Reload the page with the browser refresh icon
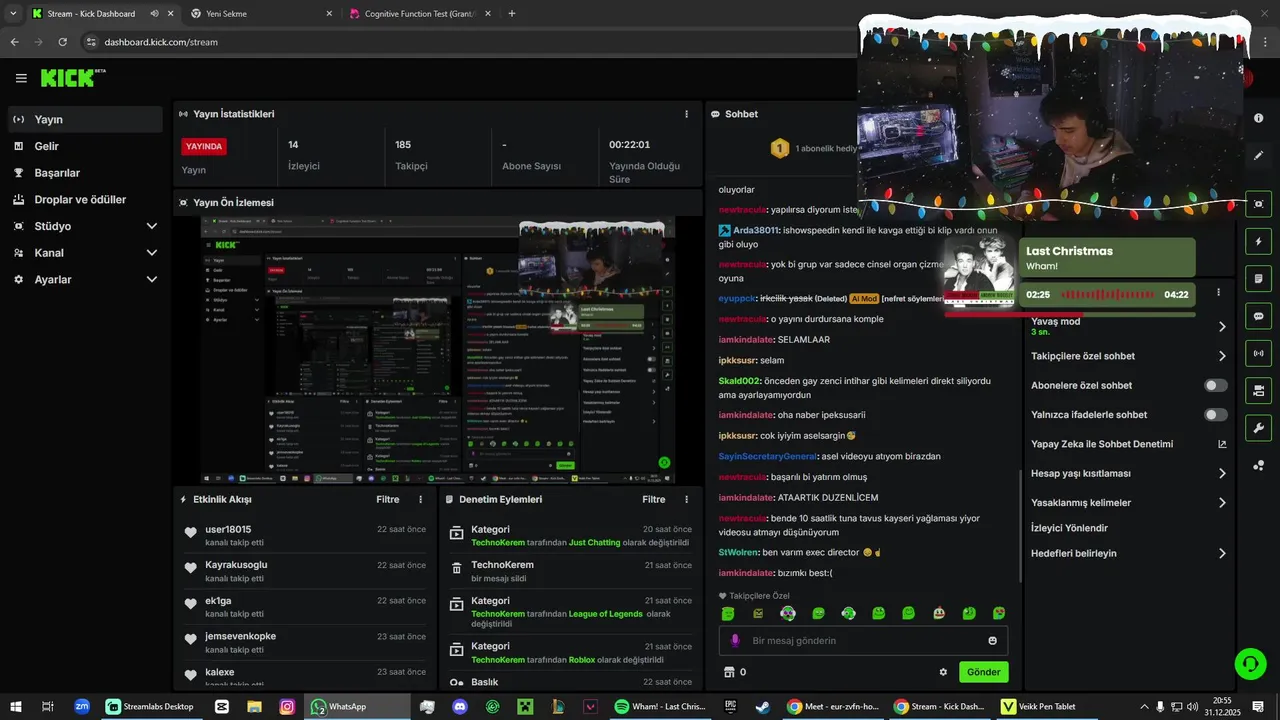The image size is (1280, 720). tap(62, 42)
